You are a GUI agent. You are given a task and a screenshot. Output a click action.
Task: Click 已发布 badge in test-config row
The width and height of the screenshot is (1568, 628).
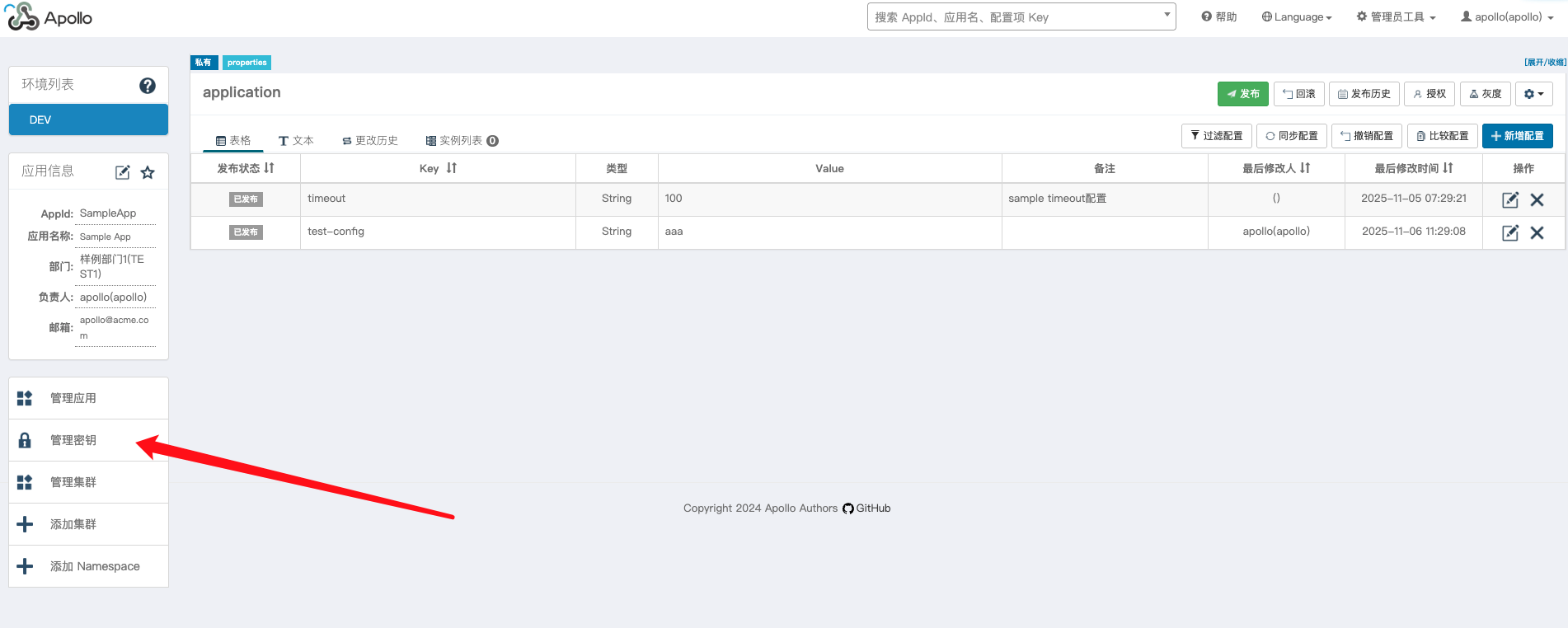coord(246,232)
